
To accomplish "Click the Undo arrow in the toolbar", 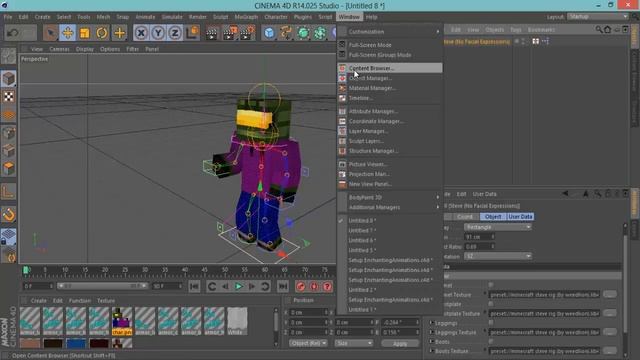I will (x=12, y=33).
